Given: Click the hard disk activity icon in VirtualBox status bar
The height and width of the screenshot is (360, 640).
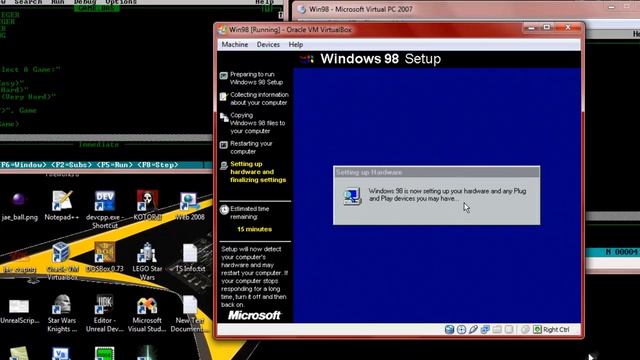Looking at the screenshot, I should pyautogui.click(x=449, y=329).
